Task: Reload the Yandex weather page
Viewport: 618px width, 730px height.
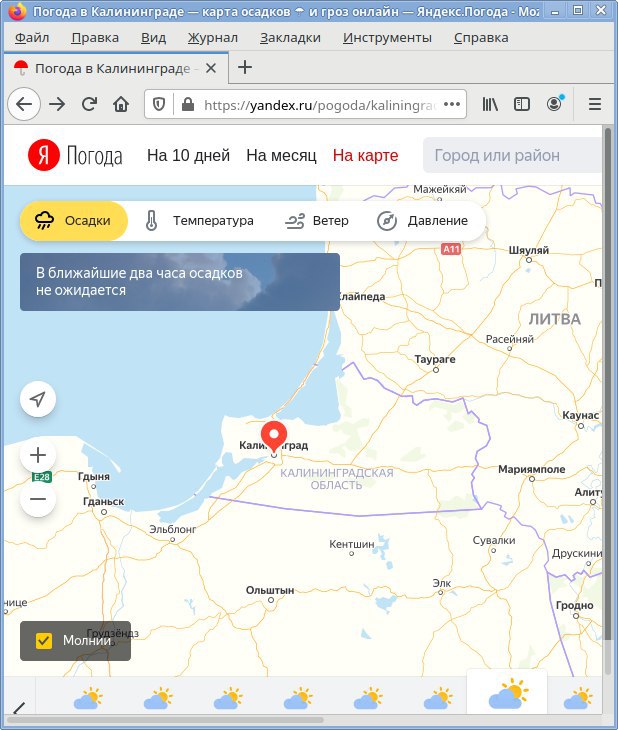Action: pyautogui.click(x=89, y=104)
